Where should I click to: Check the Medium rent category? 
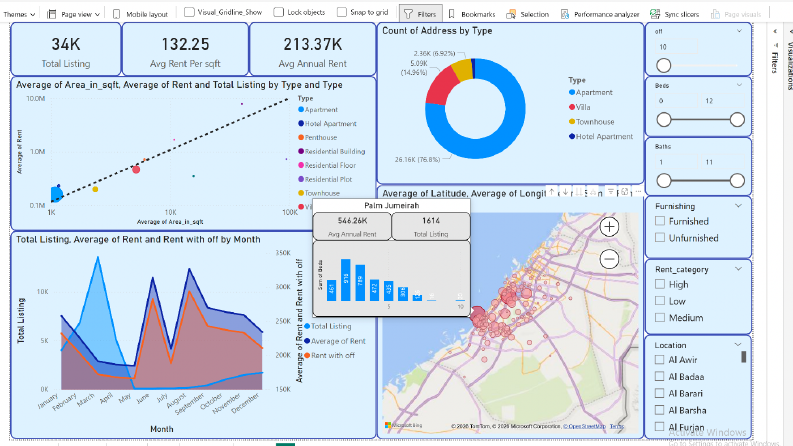click(660, 318)
